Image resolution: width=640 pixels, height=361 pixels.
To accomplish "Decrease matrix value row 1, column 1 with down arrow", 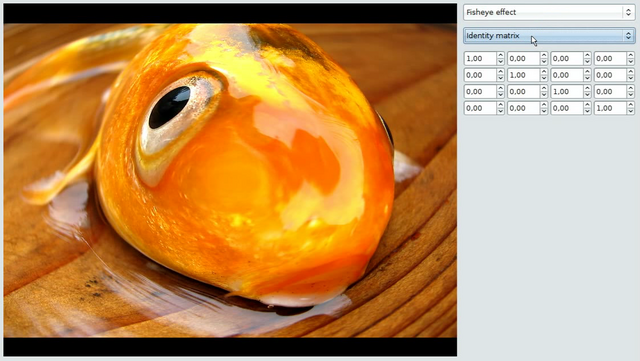I will (500, 62).
